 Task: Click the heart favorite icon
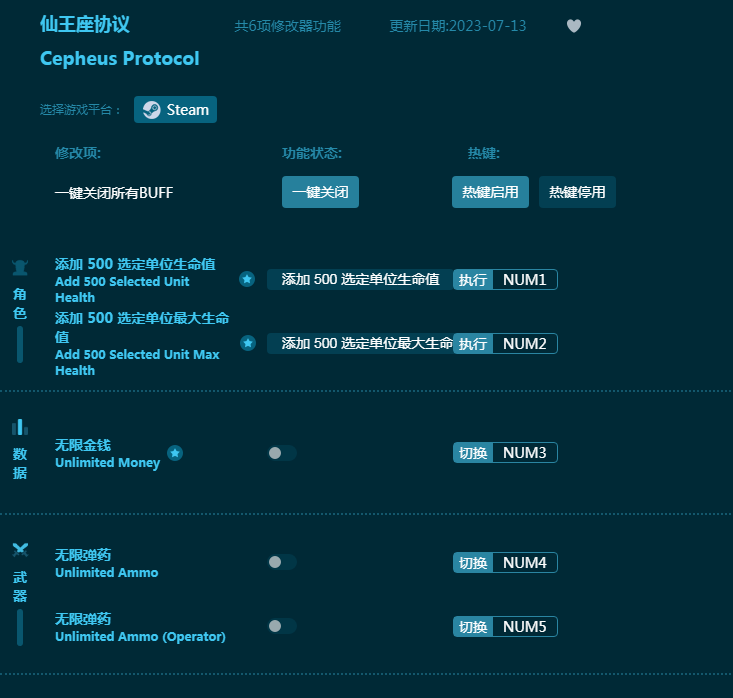click(574, 26)
